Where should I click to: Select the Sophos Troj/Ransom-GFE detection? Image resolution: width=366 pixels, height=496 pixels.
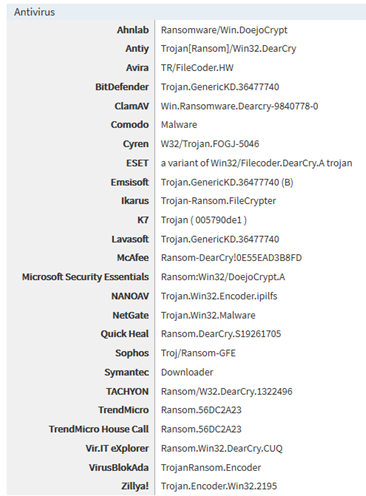coord(198,353)
